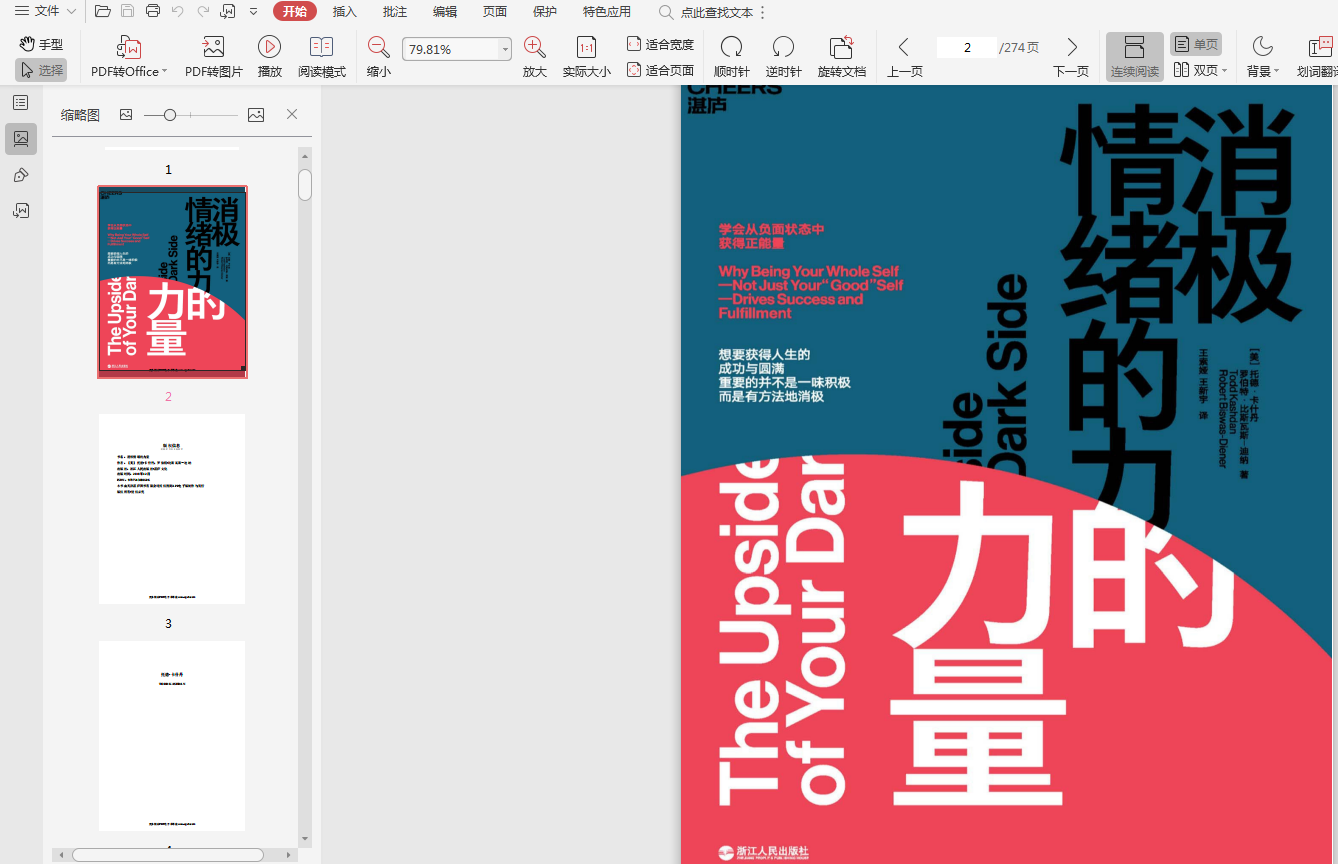Click the small thumbnail size icon
This screenshot has height=864, width=1338.
[x=126, y=115]
